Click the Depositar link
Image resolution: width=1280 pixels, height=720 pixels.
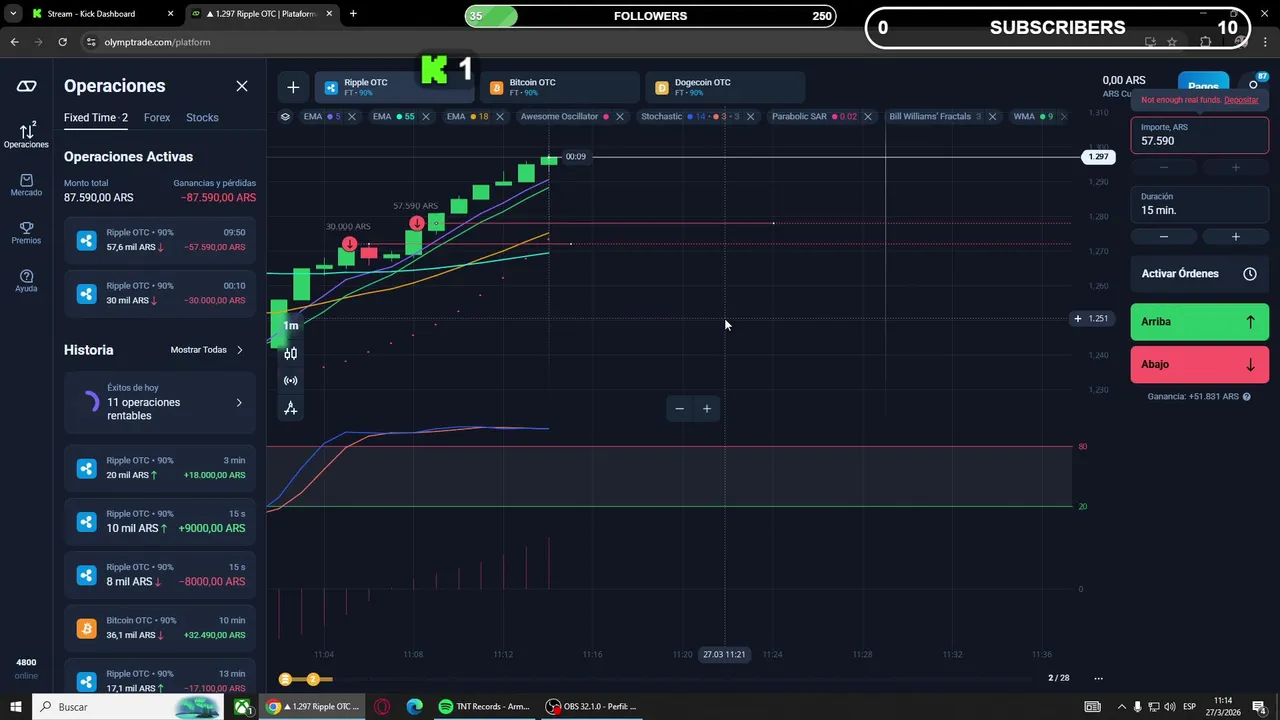(x=1241, y=100)
